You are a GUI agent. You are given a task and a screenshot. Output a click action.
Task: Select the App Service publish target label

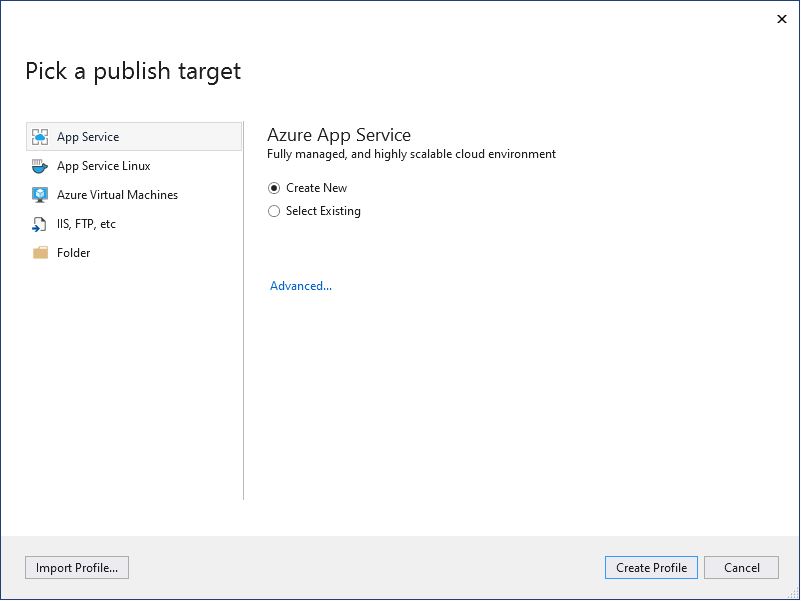[x=88, y=137]
